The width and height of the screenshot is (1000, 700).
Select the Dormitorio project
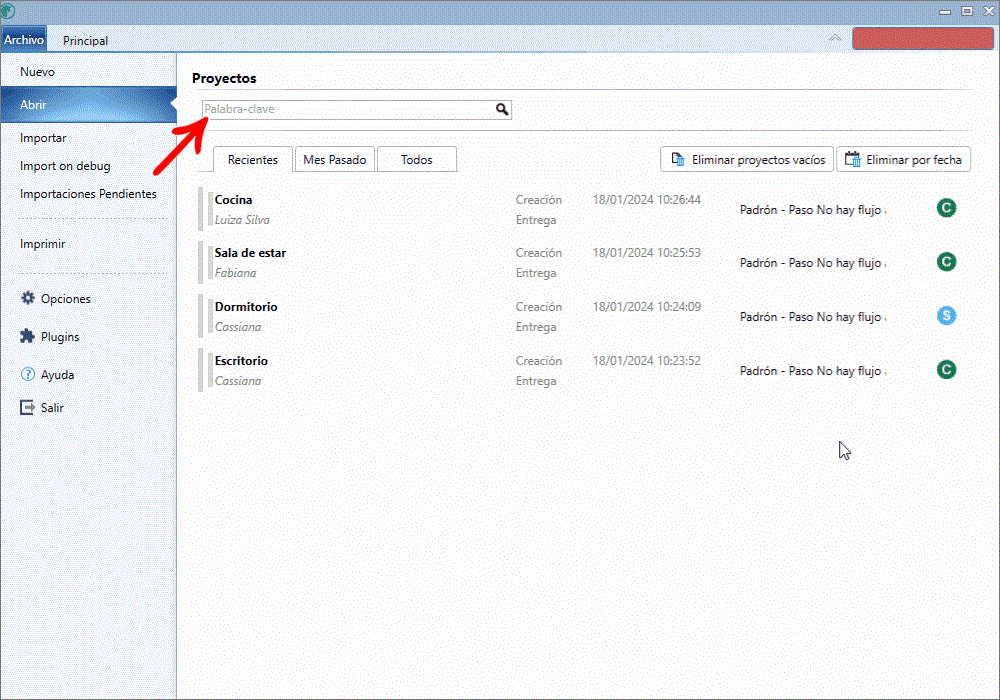(x=246, y=307)
